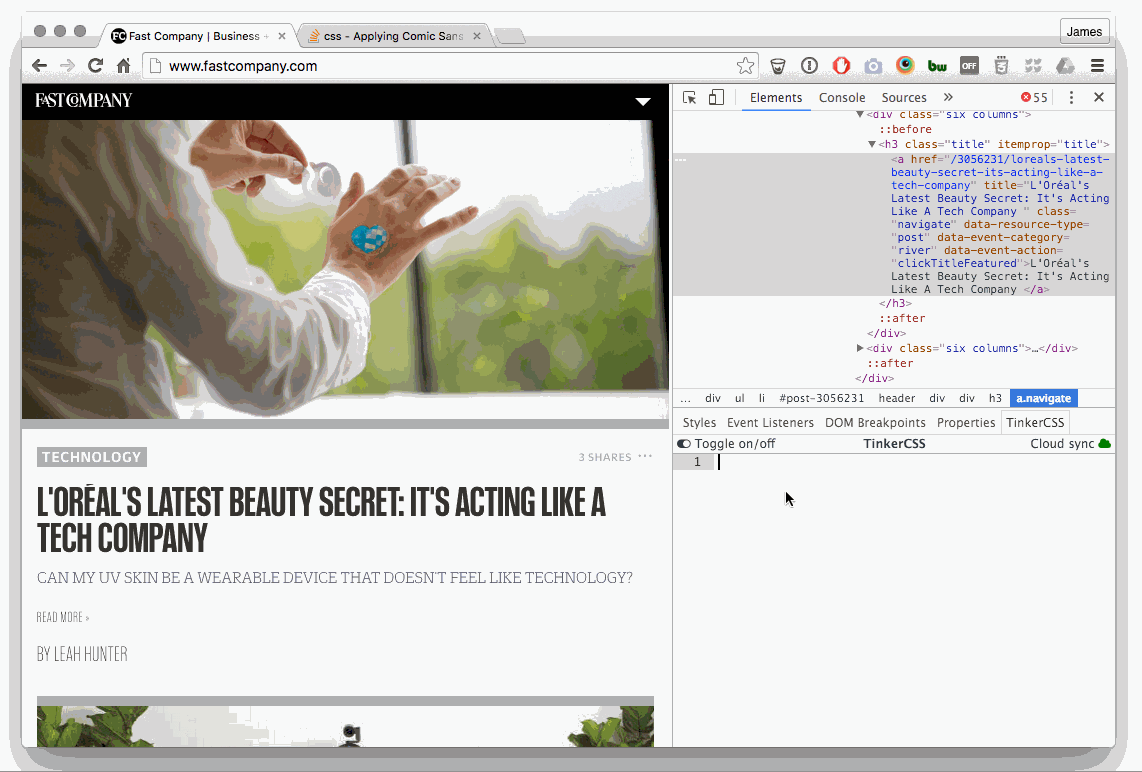Activate the inspect element picker
Viewport: 1142px width, 772px height.
(689, 97)
